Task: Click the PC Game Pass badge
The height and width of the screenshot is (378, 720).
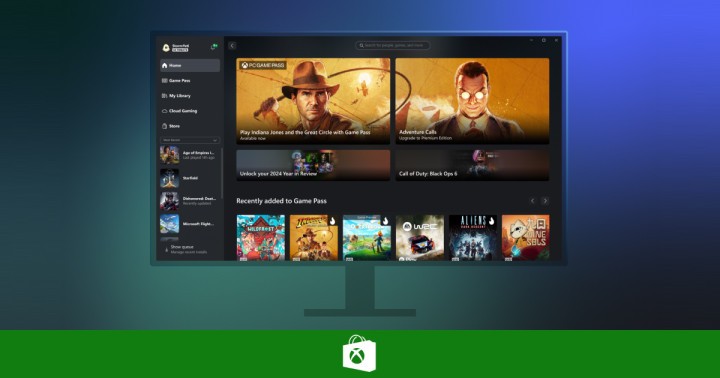Action: [x=263, y=65]
